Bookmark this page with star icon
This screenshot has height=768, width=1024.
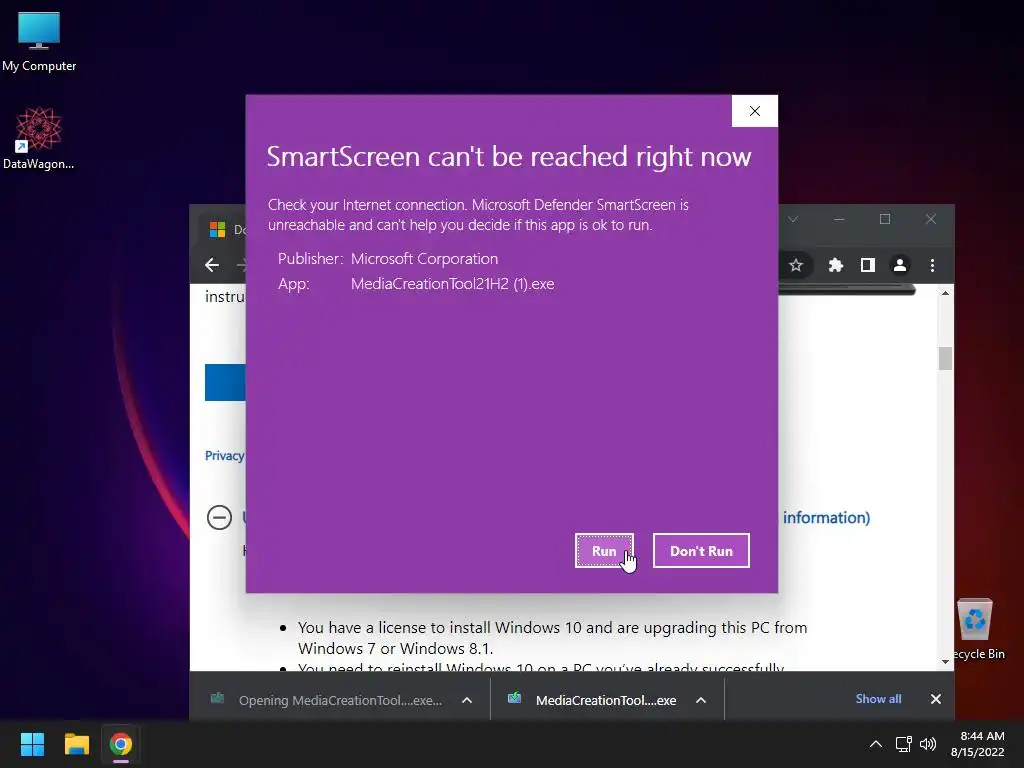click(795, 265)
